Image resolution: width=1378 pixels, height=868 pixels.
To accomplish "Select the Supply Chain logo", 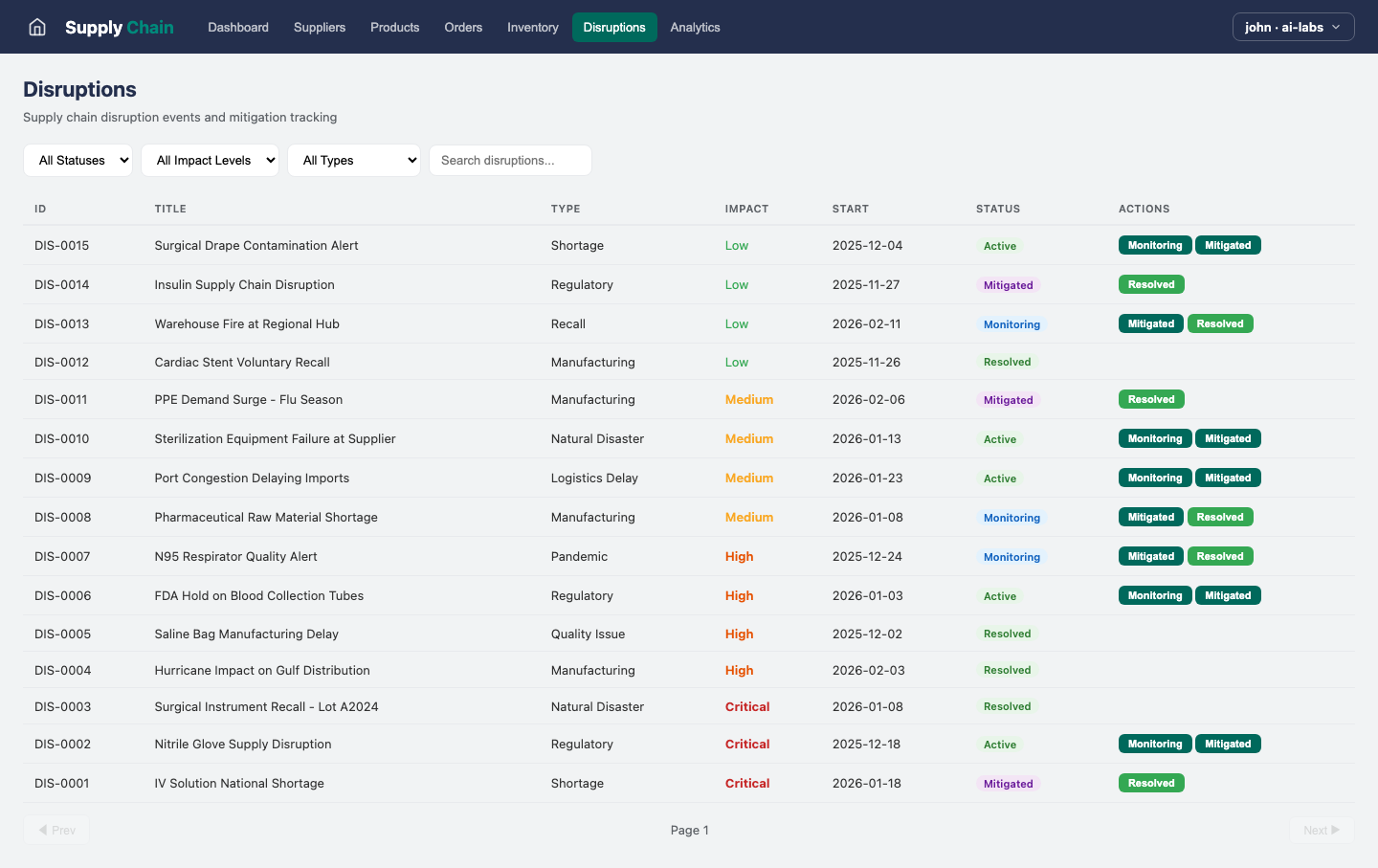I will coord(119,27).
